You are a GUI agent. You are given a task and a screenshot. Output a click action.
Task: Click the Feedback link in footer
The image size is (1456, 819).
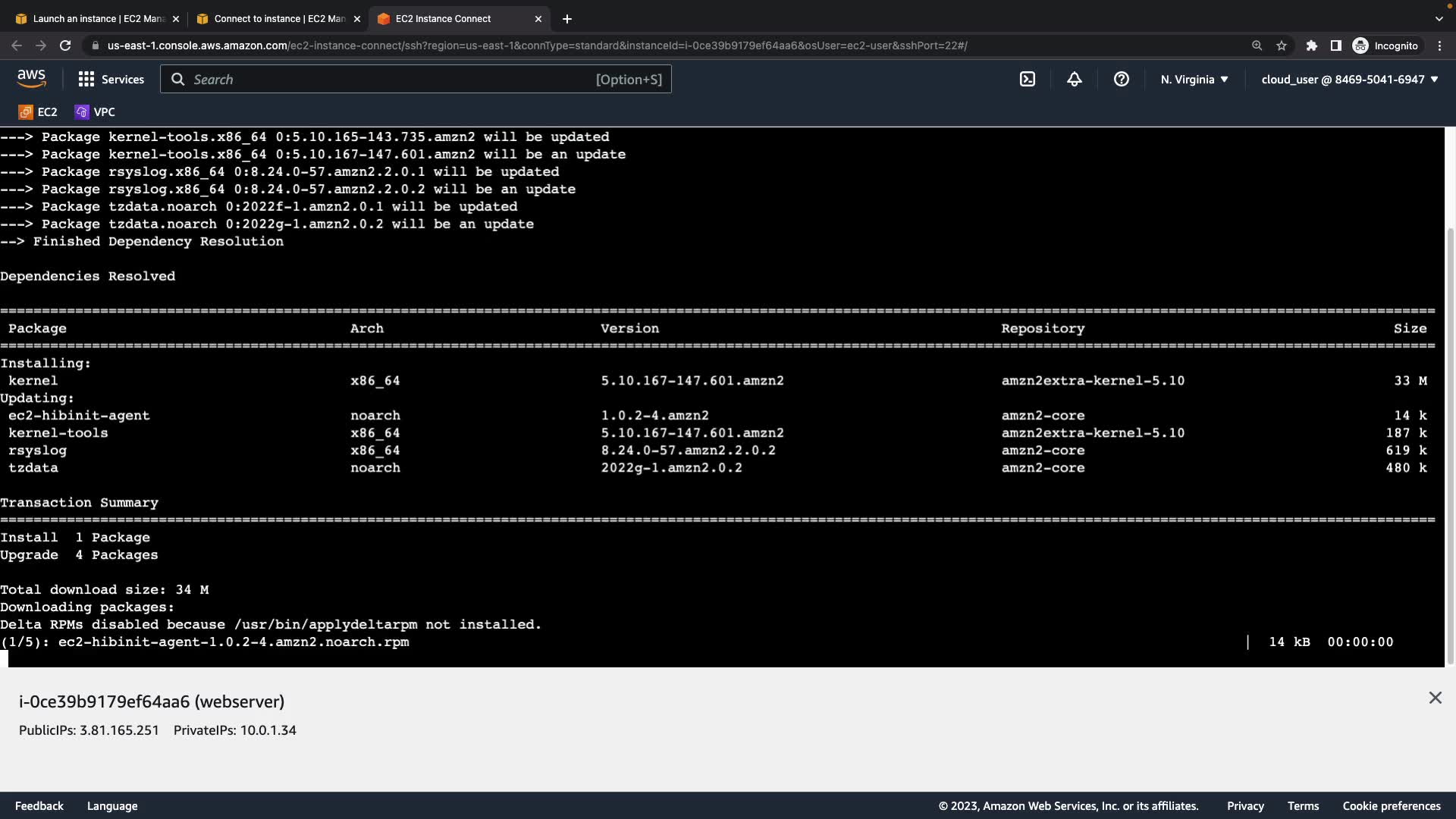(x=39, y=806)
